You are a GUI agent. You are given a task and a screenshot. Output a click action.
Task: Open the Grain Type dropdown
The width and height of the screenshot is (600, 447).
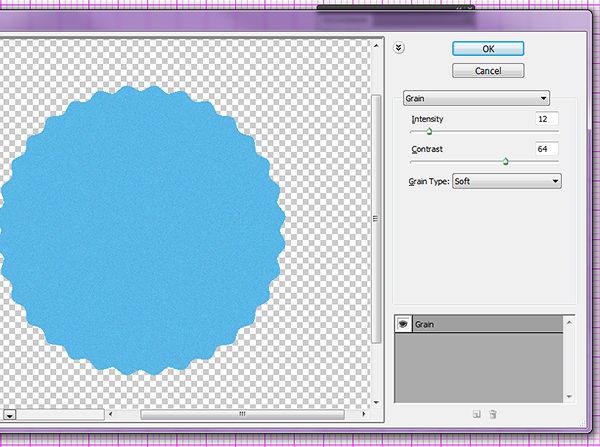(x=507, y=181)
